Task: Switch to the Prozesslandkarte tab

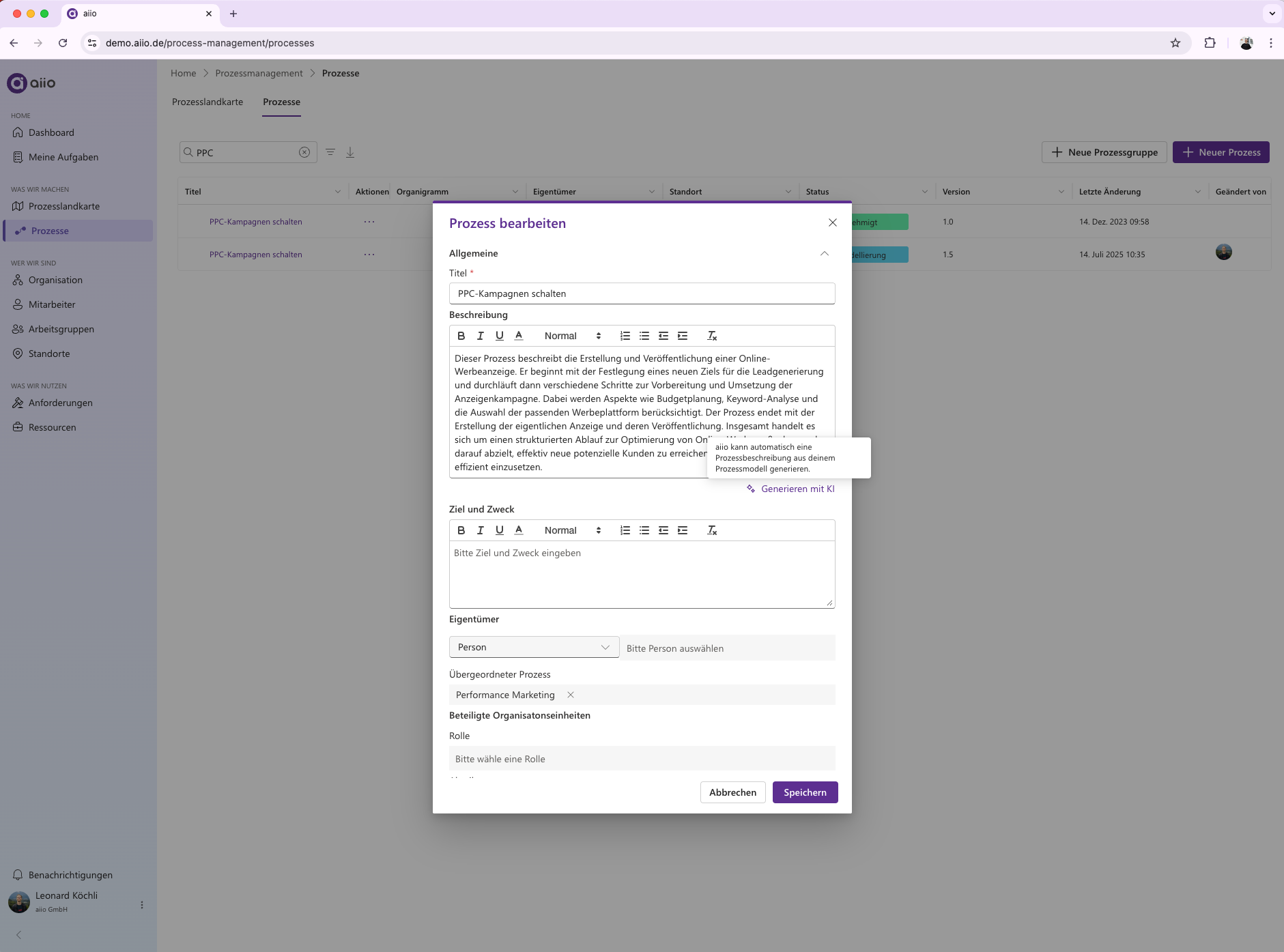Action: 208,102
